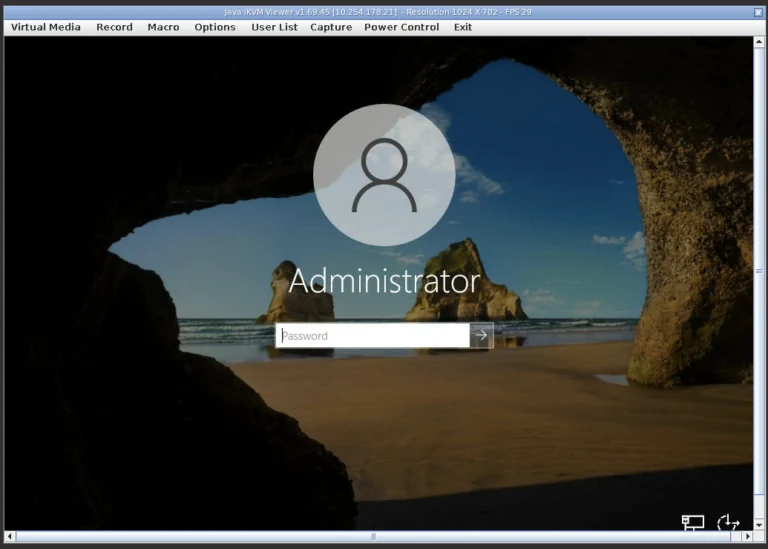Submit password with the arrow button

click(482, 336)
